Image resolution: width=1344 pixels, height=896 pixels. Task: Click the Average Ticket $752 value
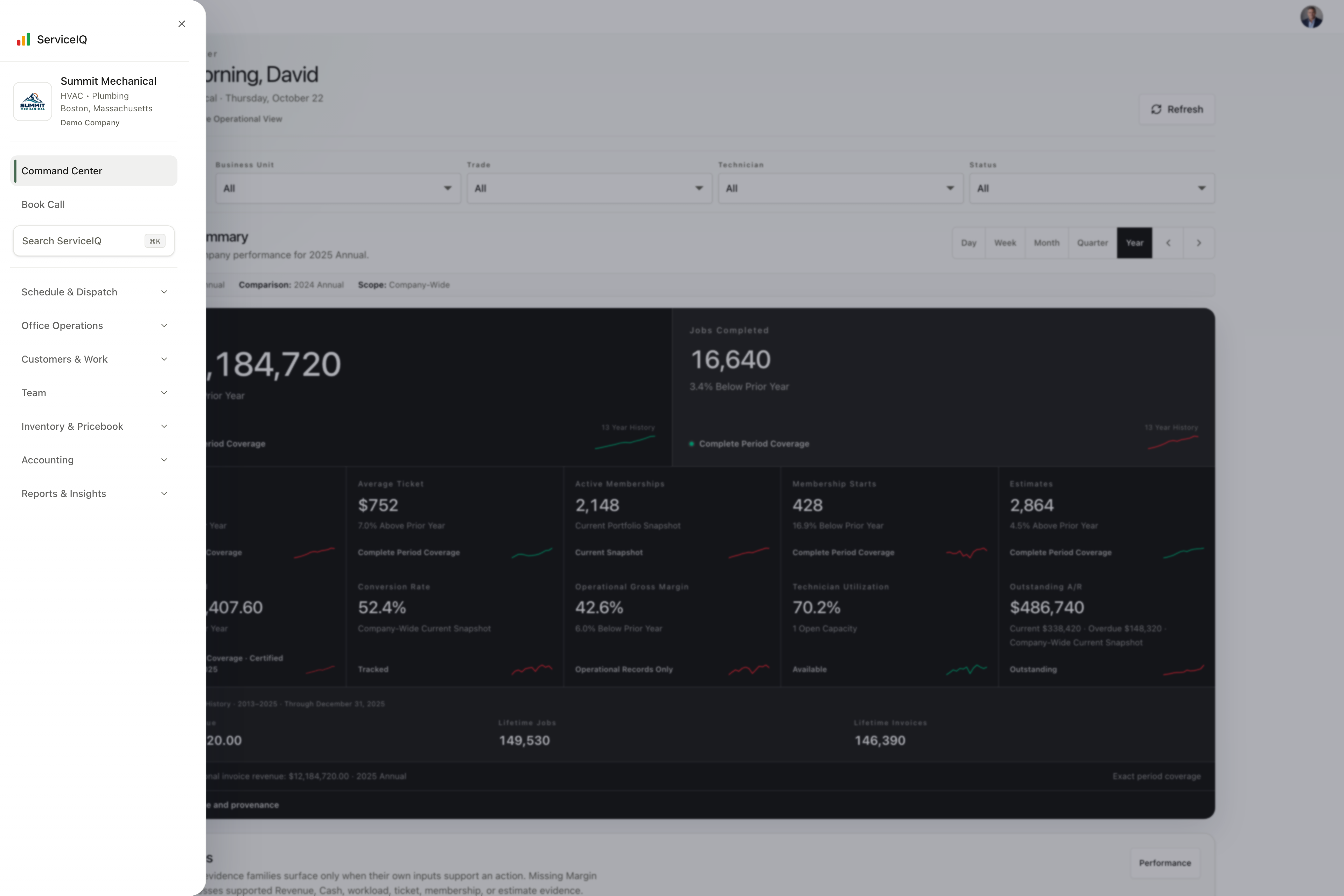tap(378, 505)
